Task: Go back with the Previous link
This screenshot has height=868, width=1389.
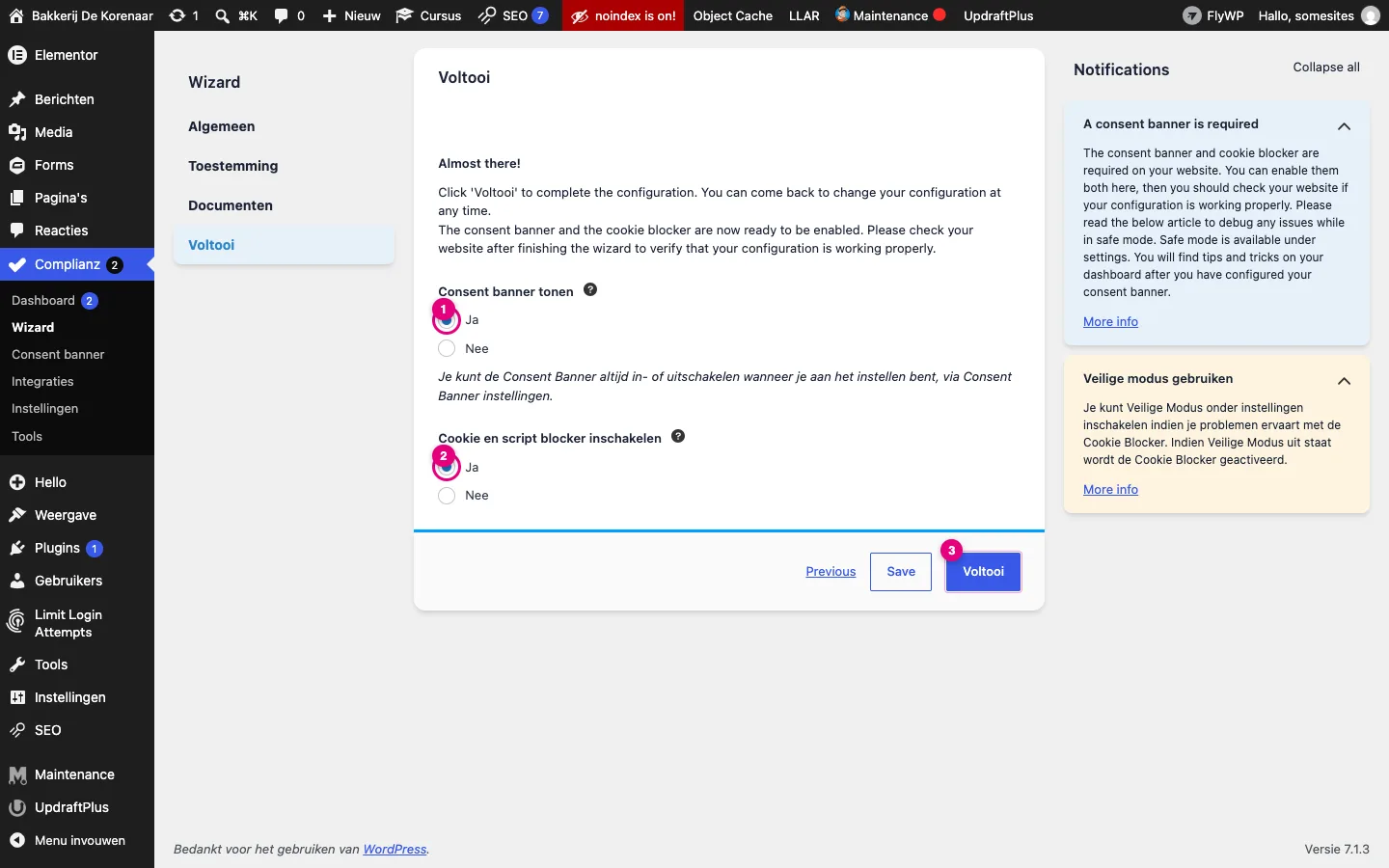Action: coord(831,572)
